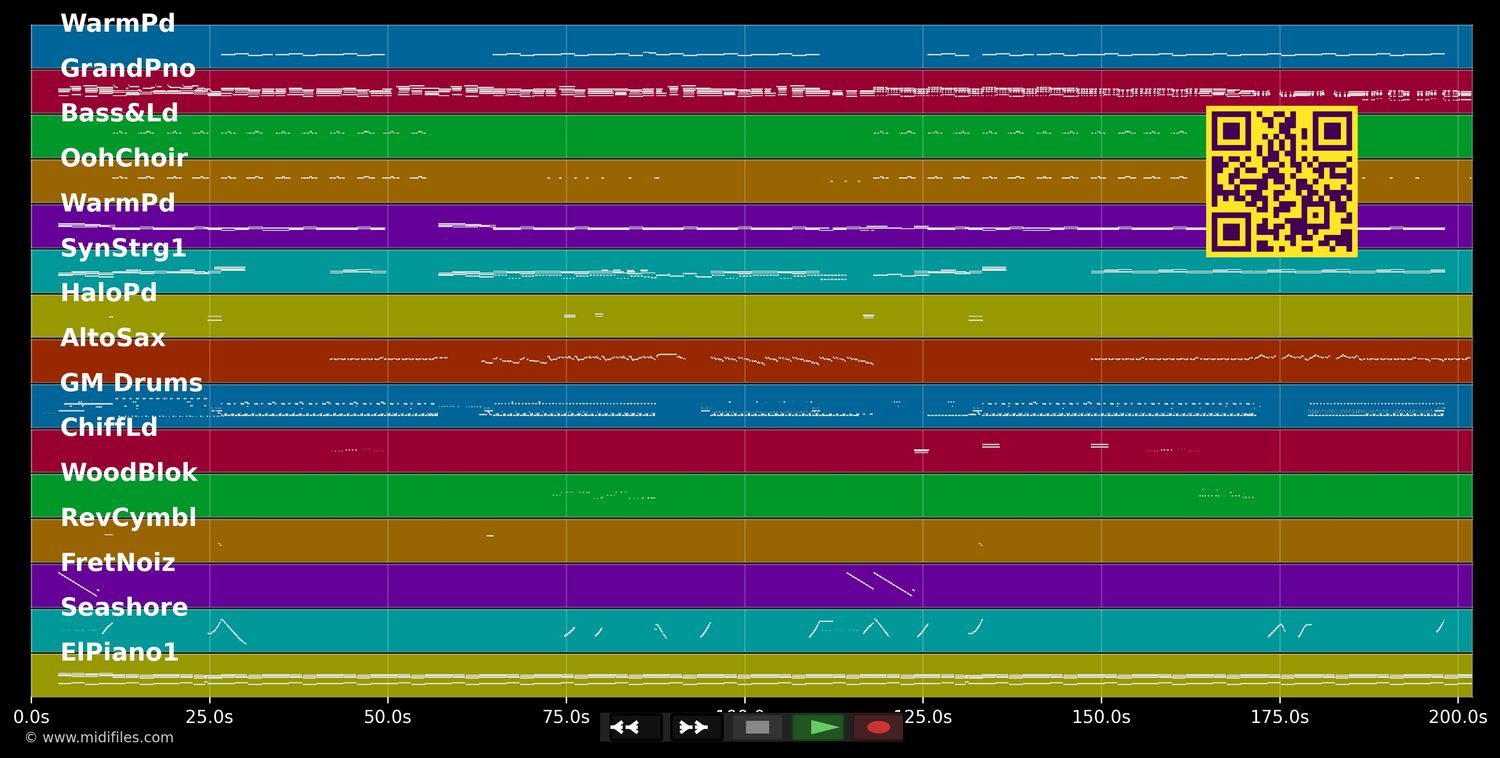1500x758 pixels.
Task: Select the Bass&Ld track label
Action: (119, 114)
